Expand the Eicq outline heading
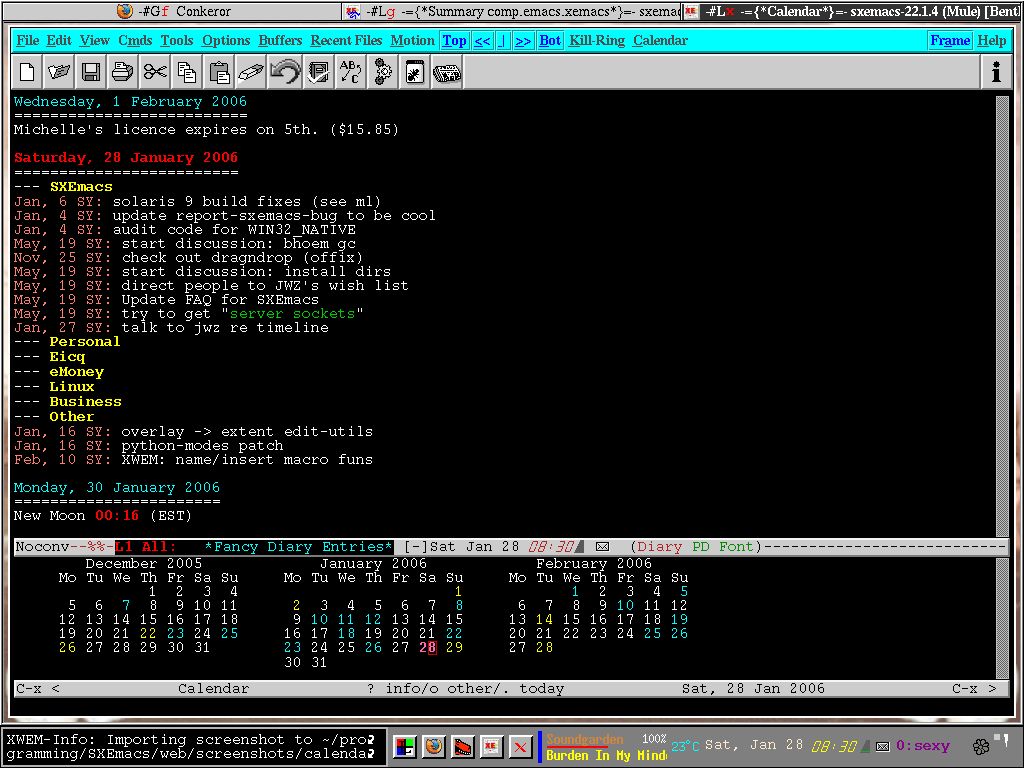This screenshot has width=1024, height=768. [x=67, y=357]
